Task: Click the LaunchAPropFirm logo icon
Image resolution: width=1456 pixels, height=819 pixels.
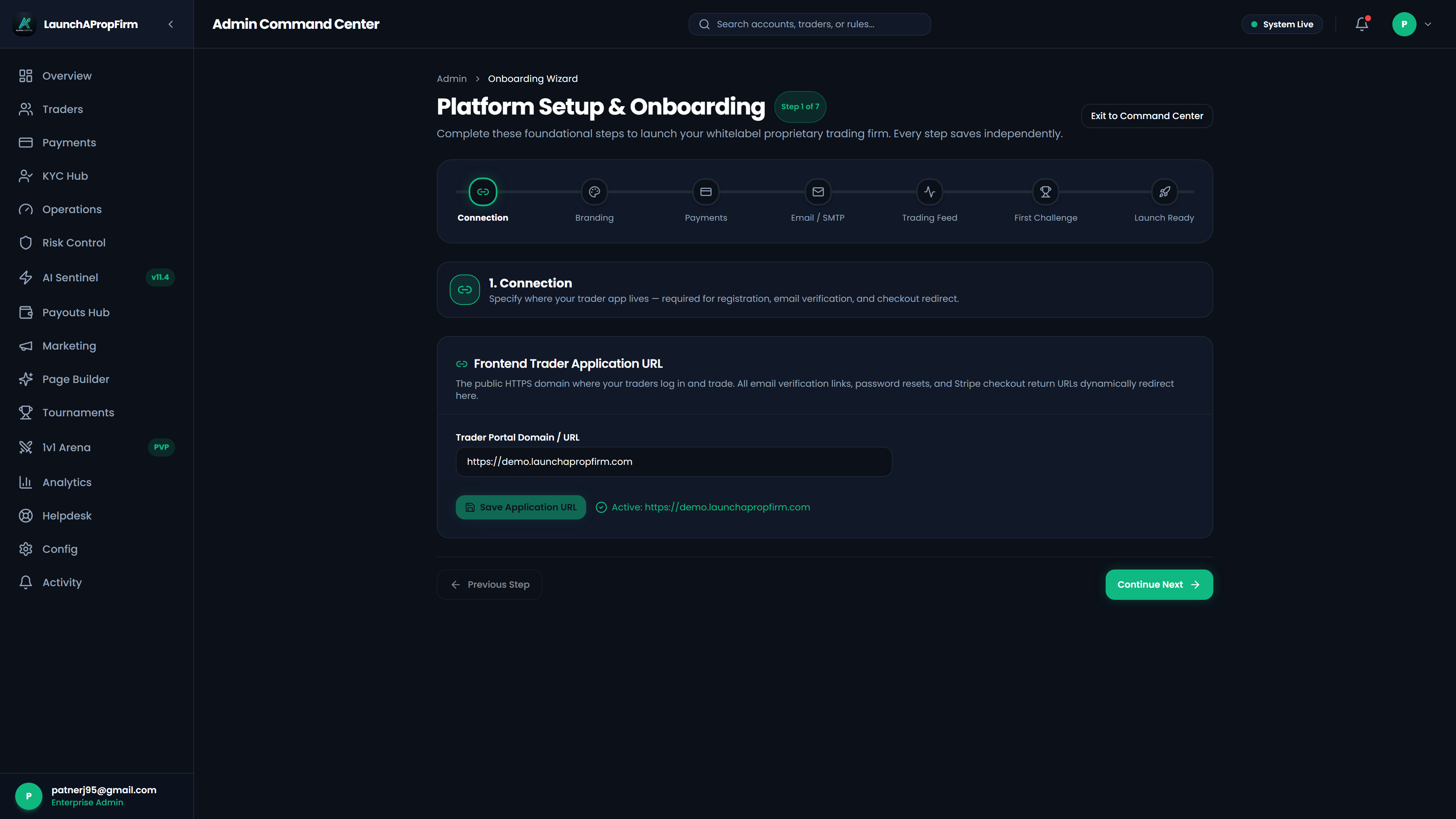Action: [24, 24]
